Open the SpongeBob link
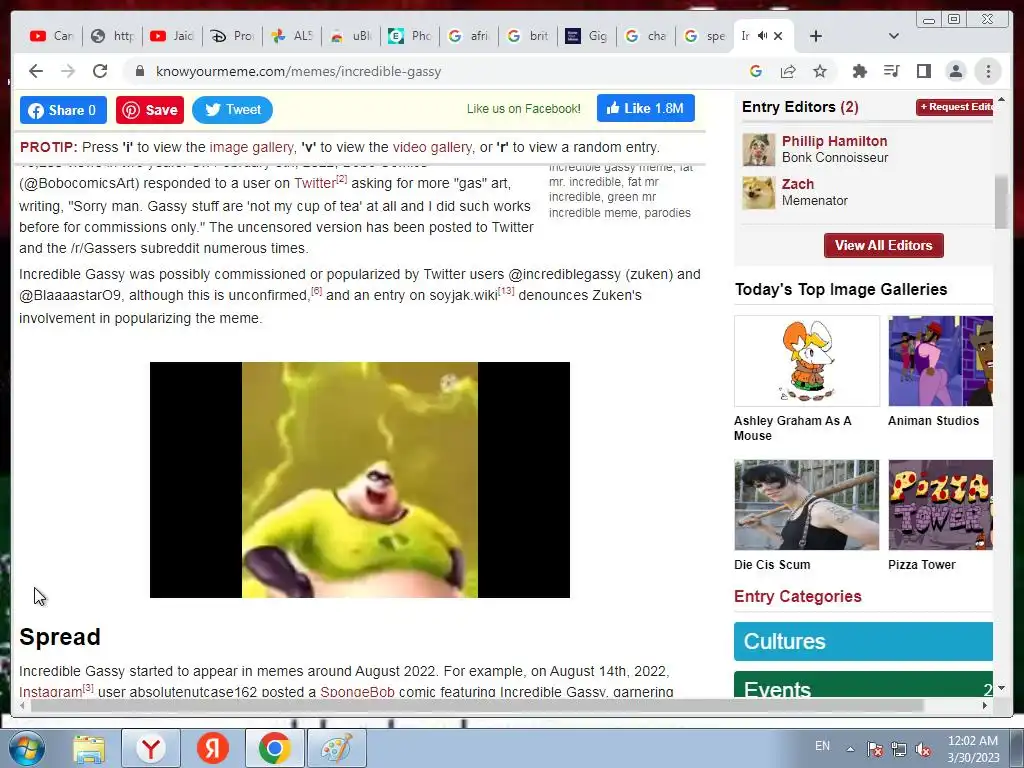 tap(357, 692)
